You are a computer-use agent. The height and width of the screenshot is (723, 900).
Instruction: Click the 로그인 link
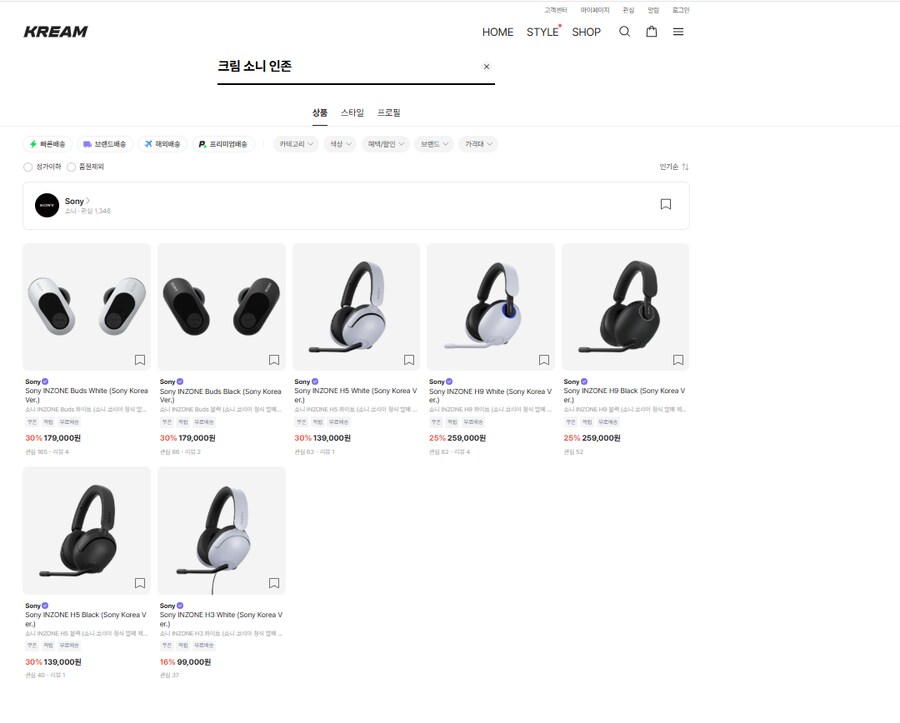point(681,10)
